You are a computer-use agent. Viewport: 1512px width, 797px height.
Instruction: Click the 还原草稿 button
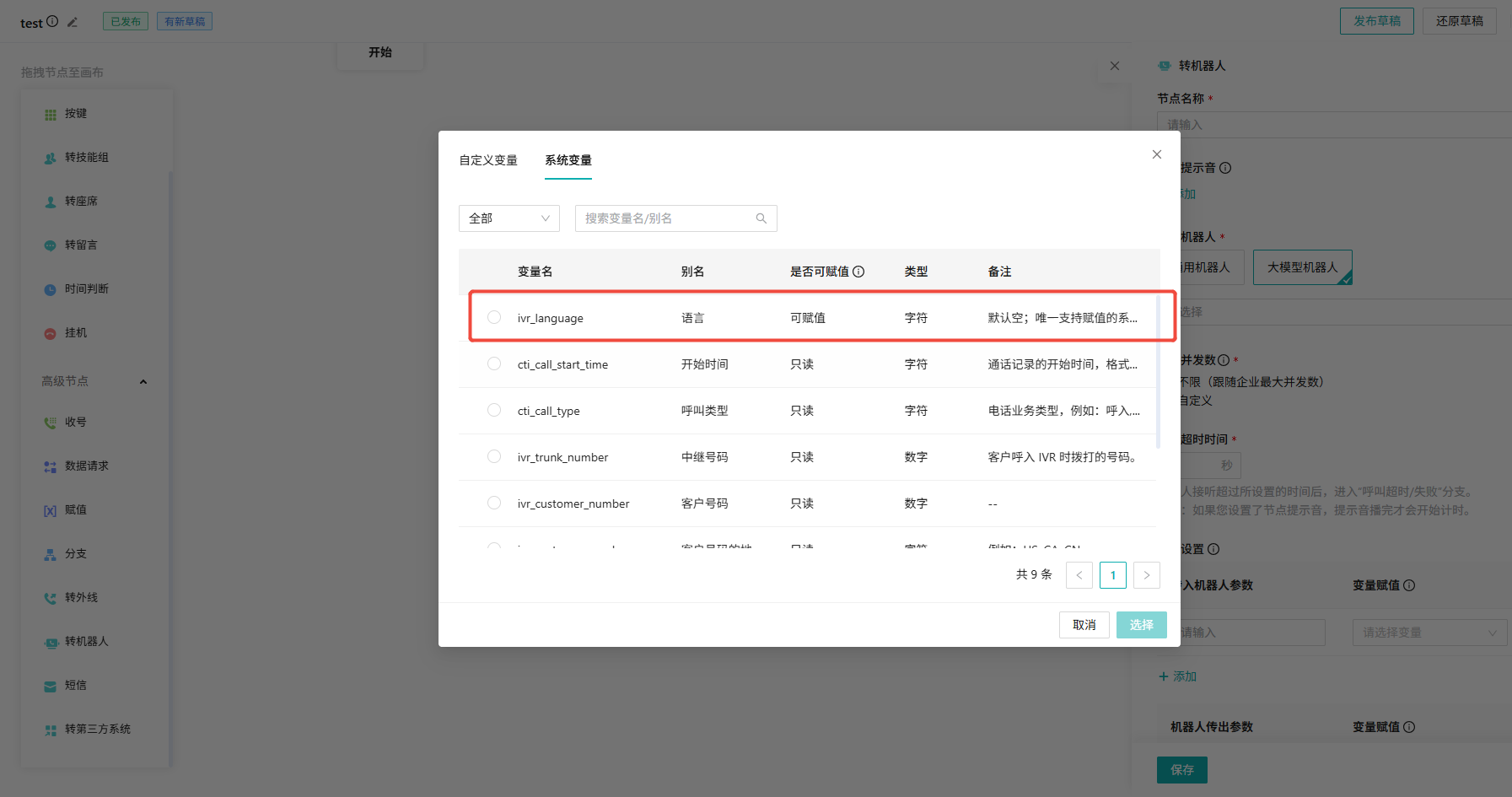point(1460,21)
